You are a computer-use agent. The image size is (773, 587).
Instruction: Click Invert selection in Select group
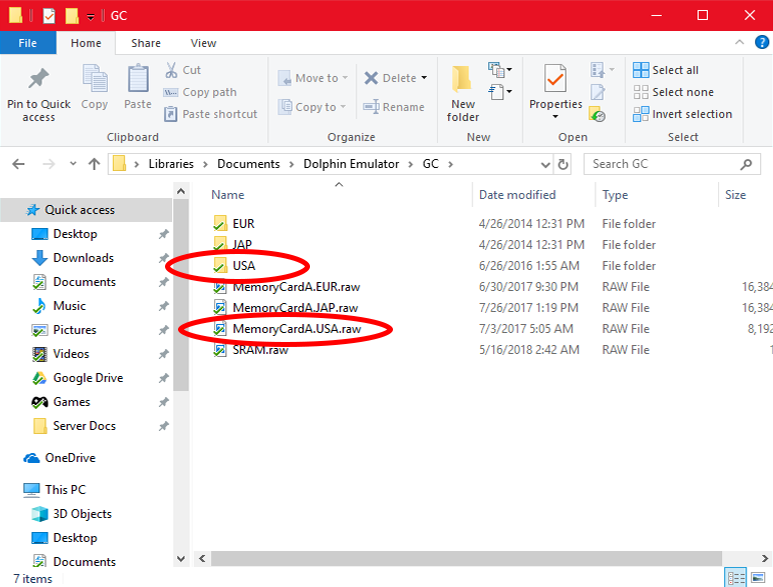tap(682, 114)
